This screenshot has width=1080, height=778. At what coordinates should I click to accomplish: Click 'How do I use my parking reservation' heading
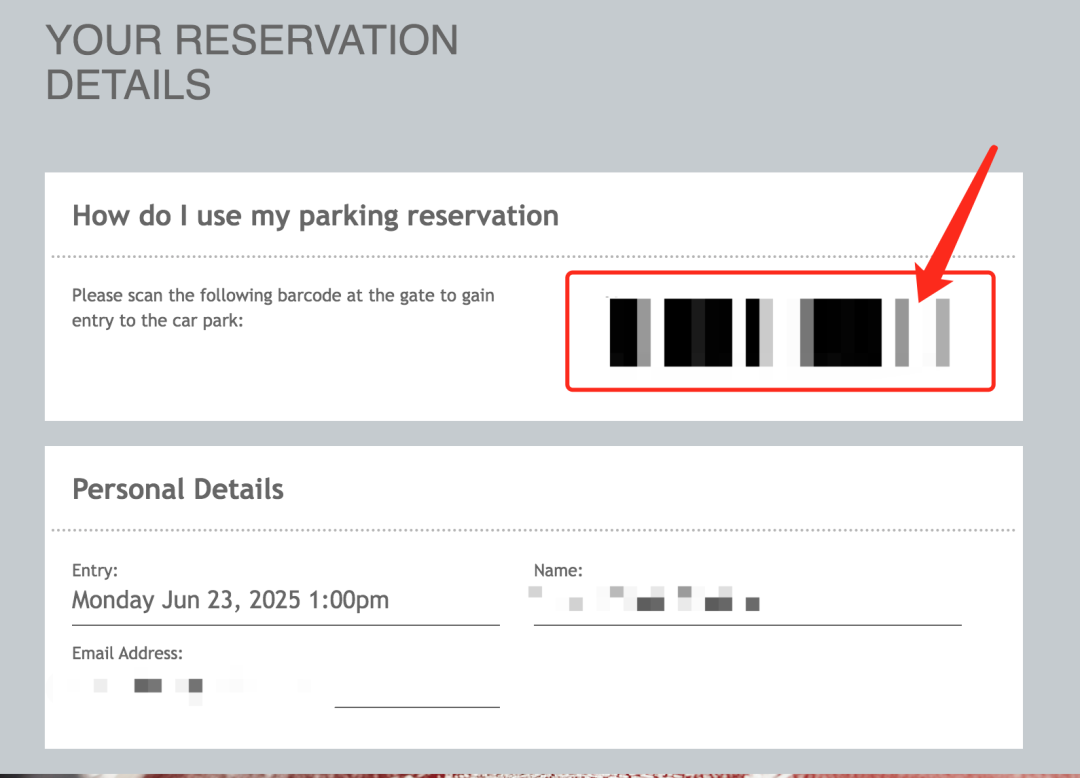coord(315,216)
